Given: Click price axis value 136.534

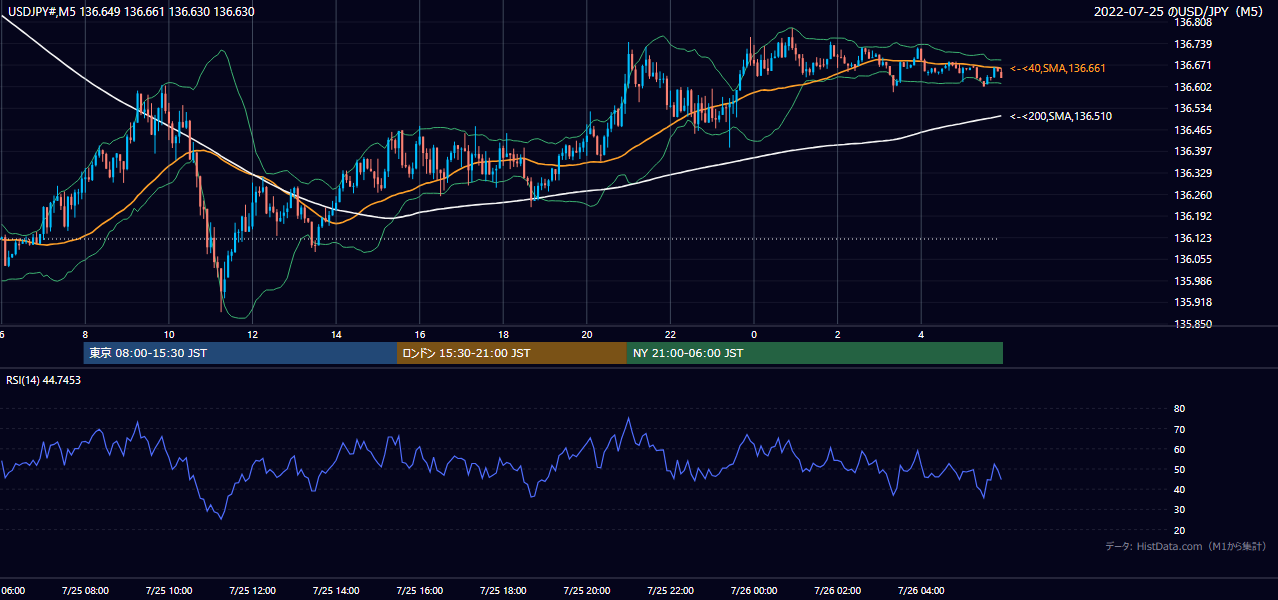Looking at the screenshot, I should [1194, 108].
